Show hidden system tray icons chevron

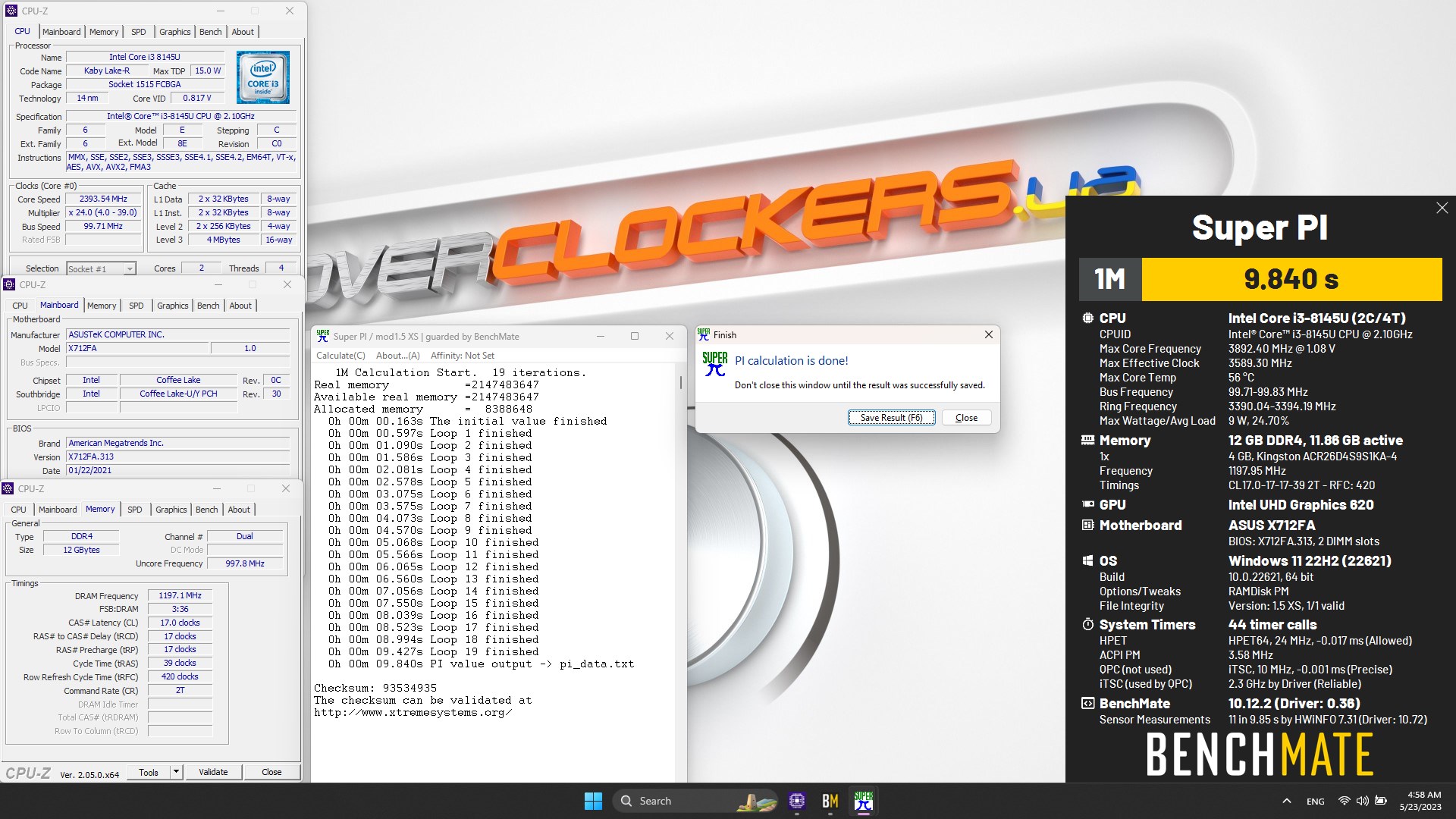pos(1286,801)
